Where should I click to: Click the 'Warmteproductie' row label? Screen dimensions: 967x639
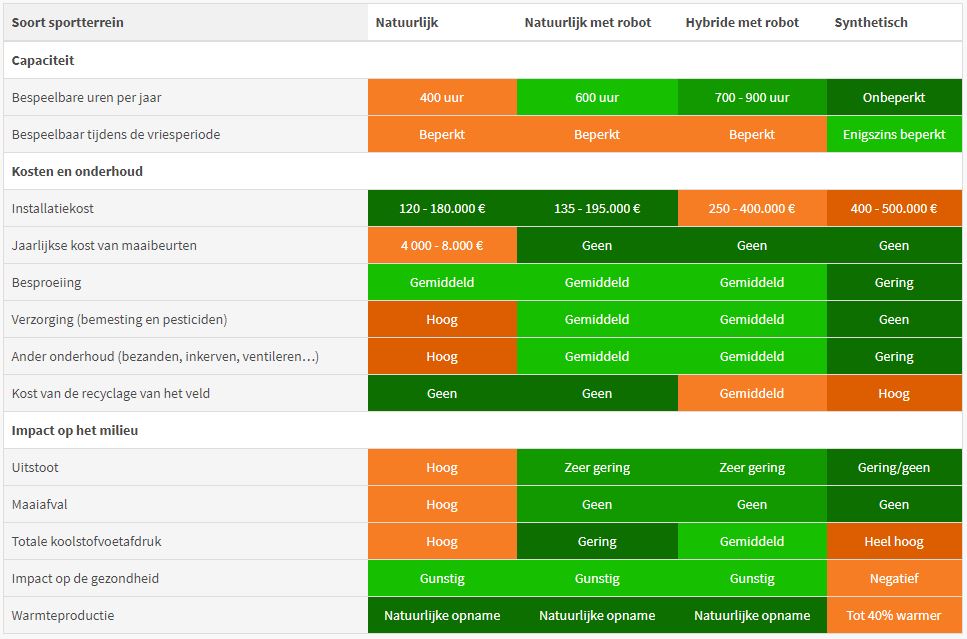(186, 616)
